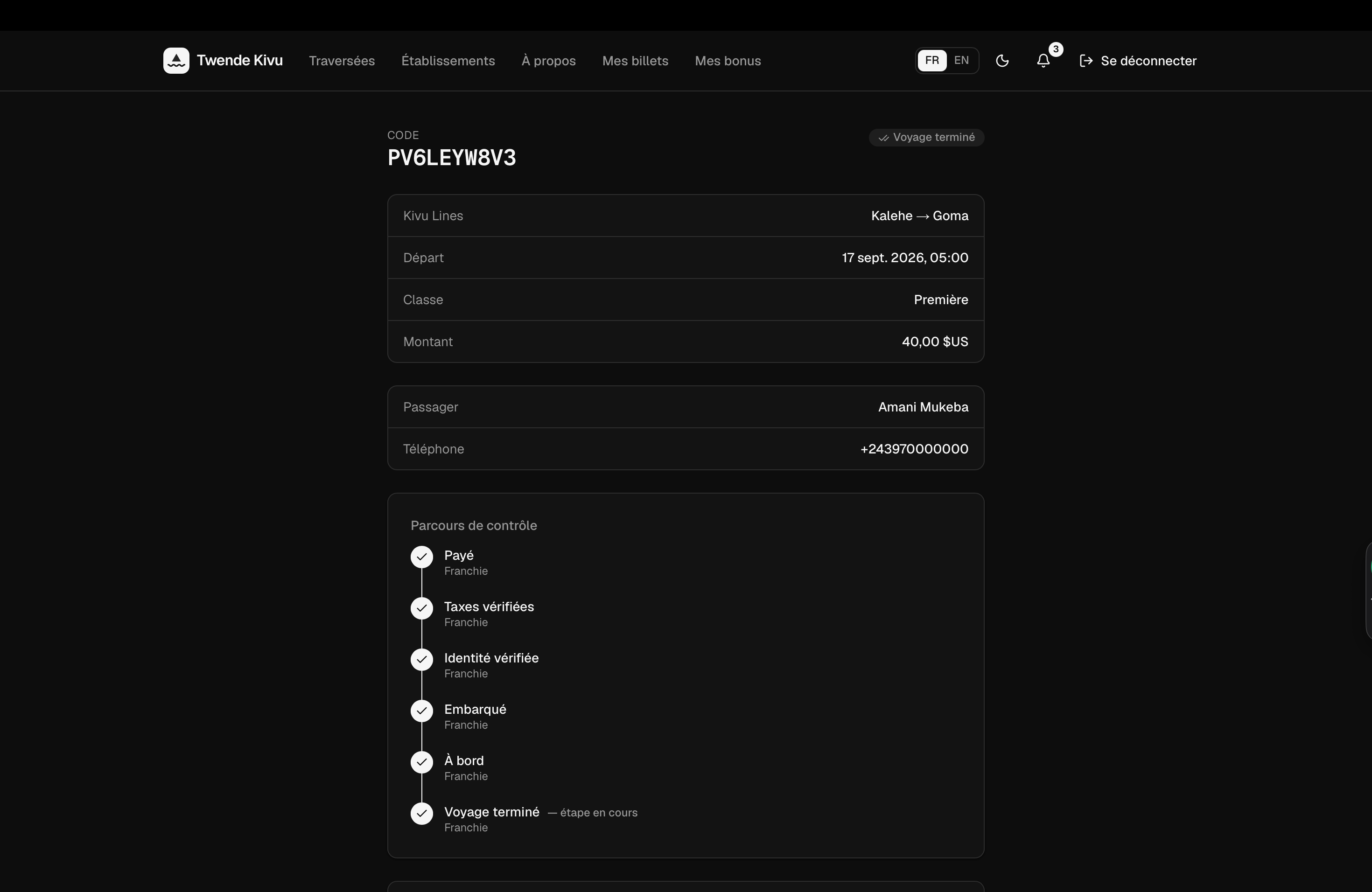Toggle dark mode with the moon icon
The image size is (1372, 892).
coord(1002,61)
